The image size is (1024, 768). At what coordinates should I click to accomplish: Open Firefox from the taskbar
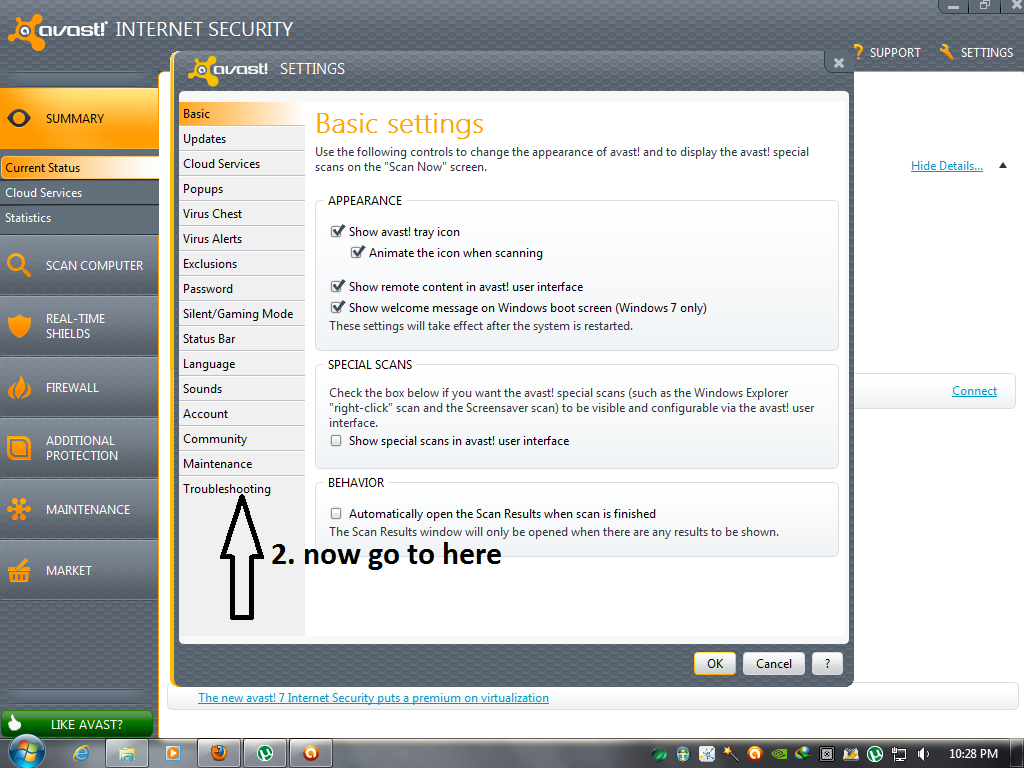coord(219,753)
